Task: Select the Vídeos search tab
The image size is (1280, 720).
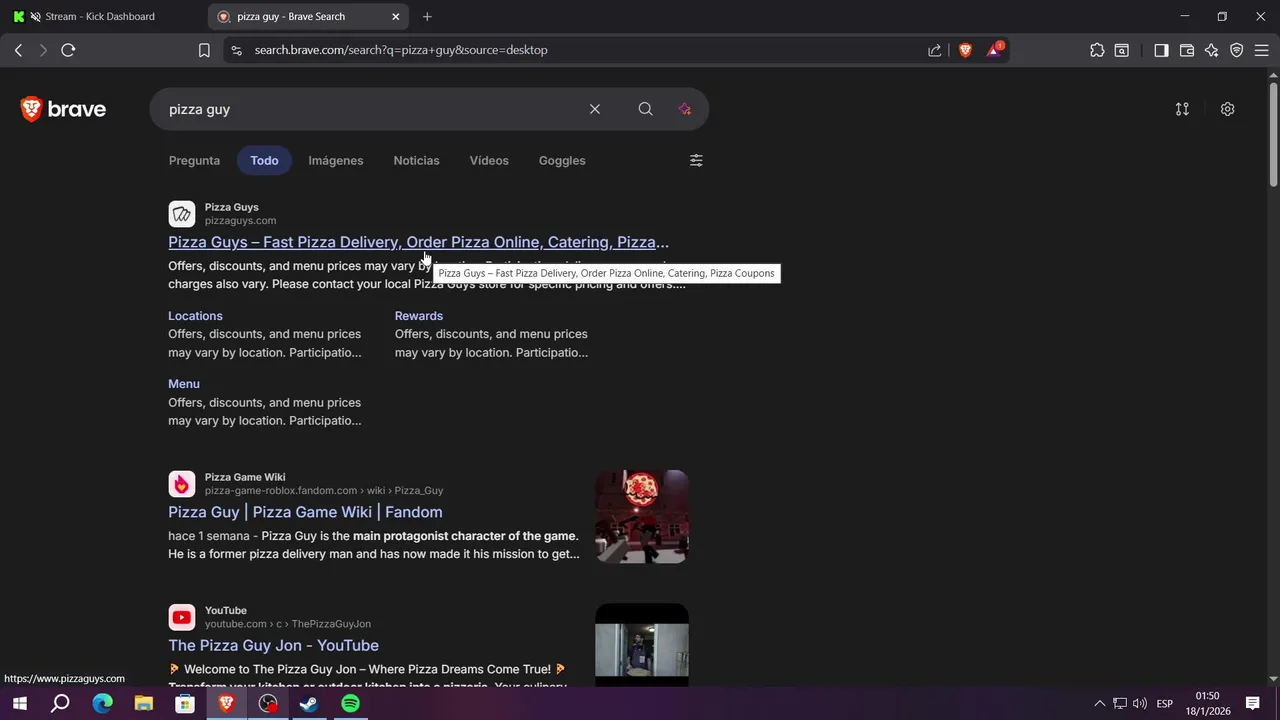Action: (x=489, y=160)
